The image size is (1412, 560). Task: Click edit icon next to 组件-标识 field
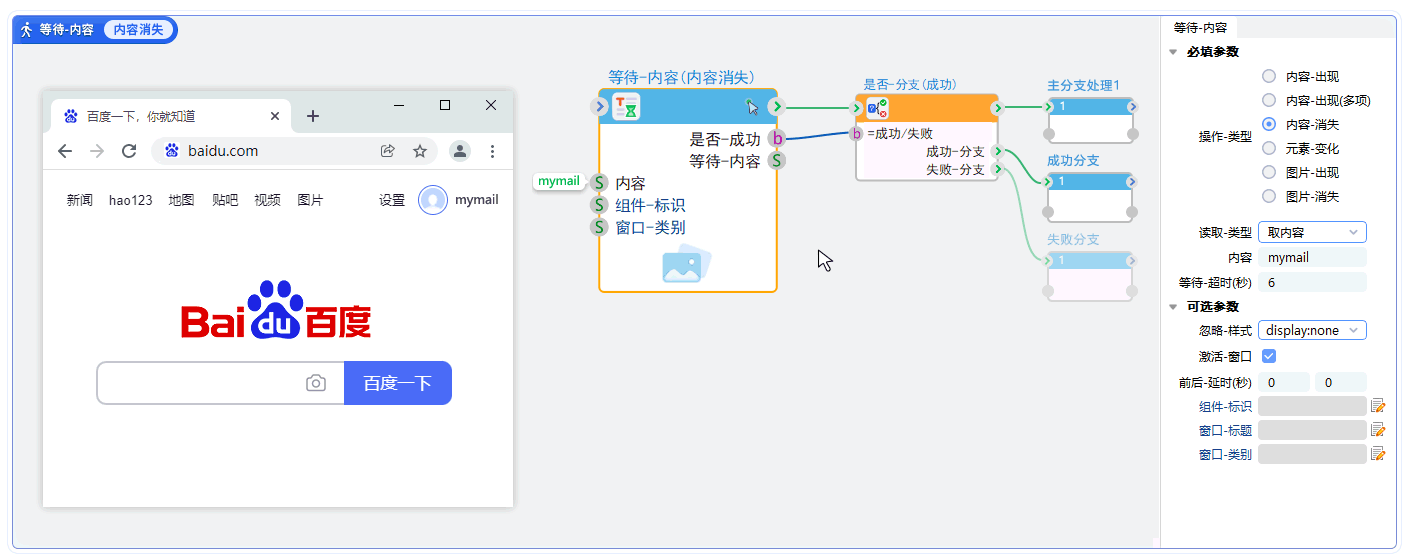tap(1378, 406)
